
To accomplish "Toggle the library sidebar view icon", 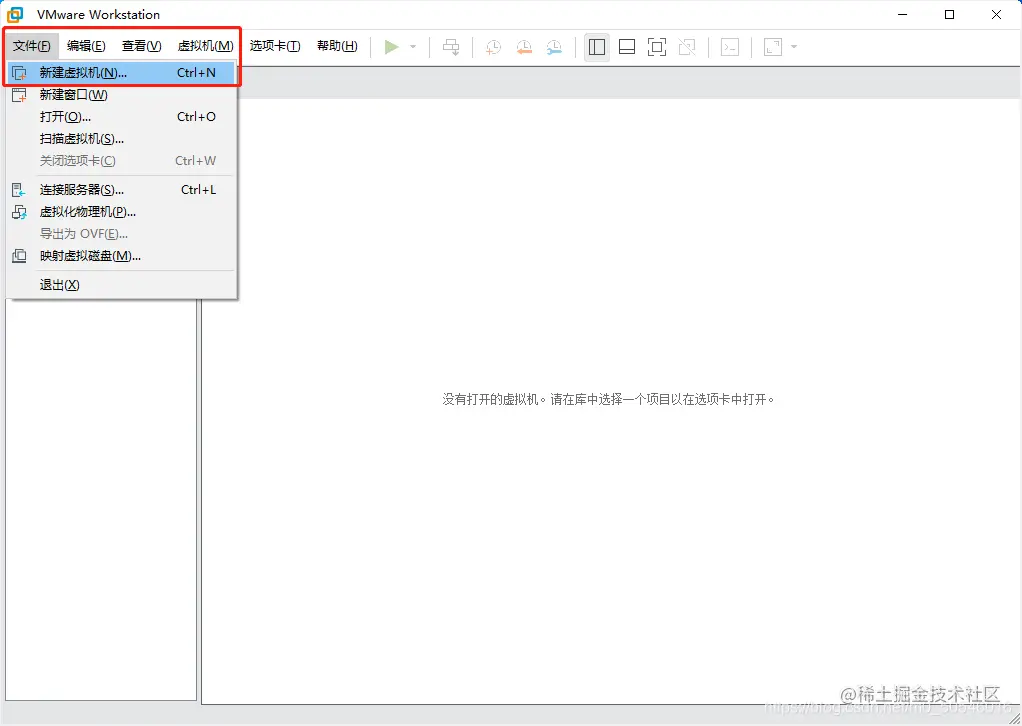I will (596, 47).
